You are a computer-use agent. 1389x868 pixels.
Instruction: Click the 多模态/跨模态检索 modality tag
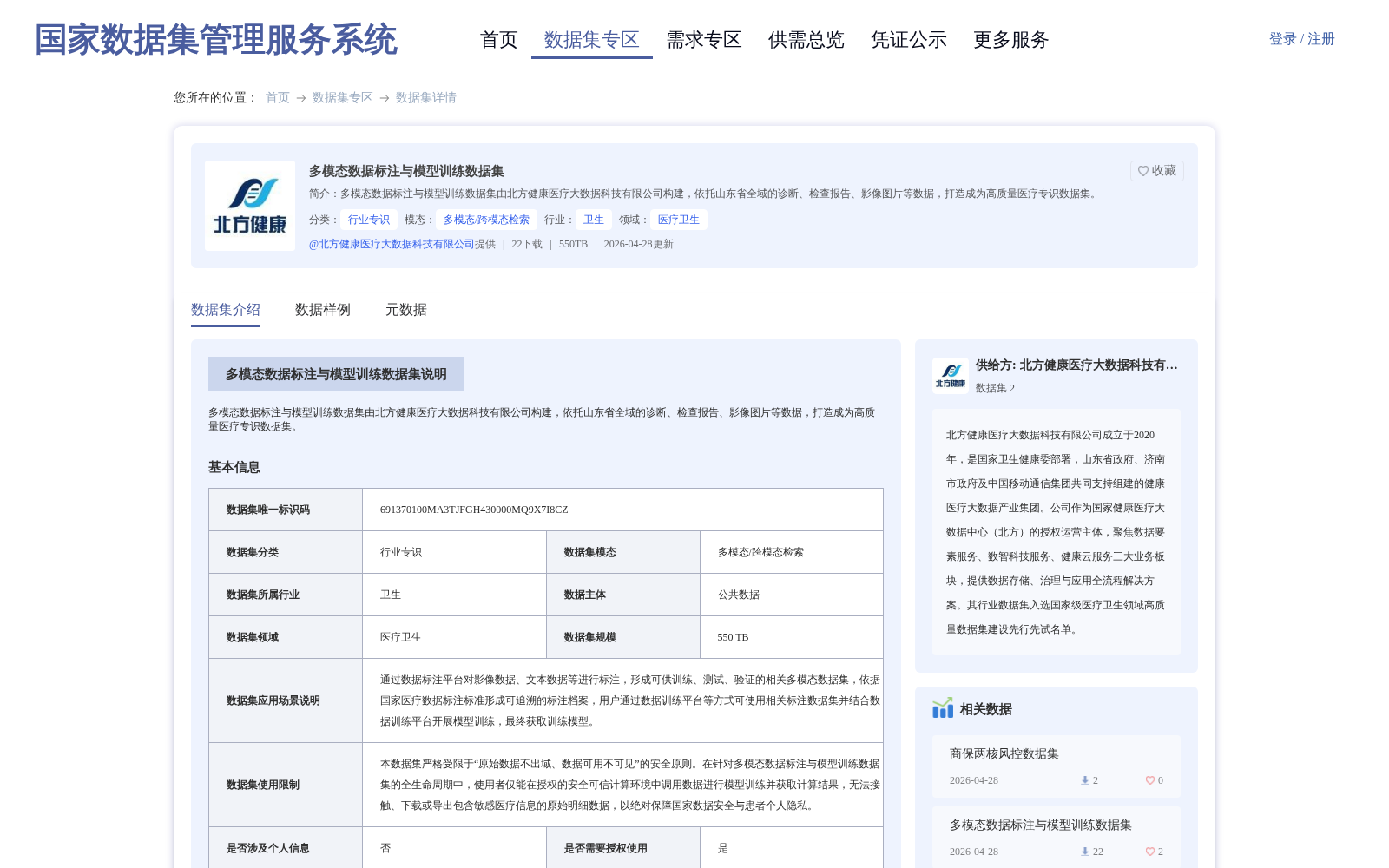[x=487, y=220]
